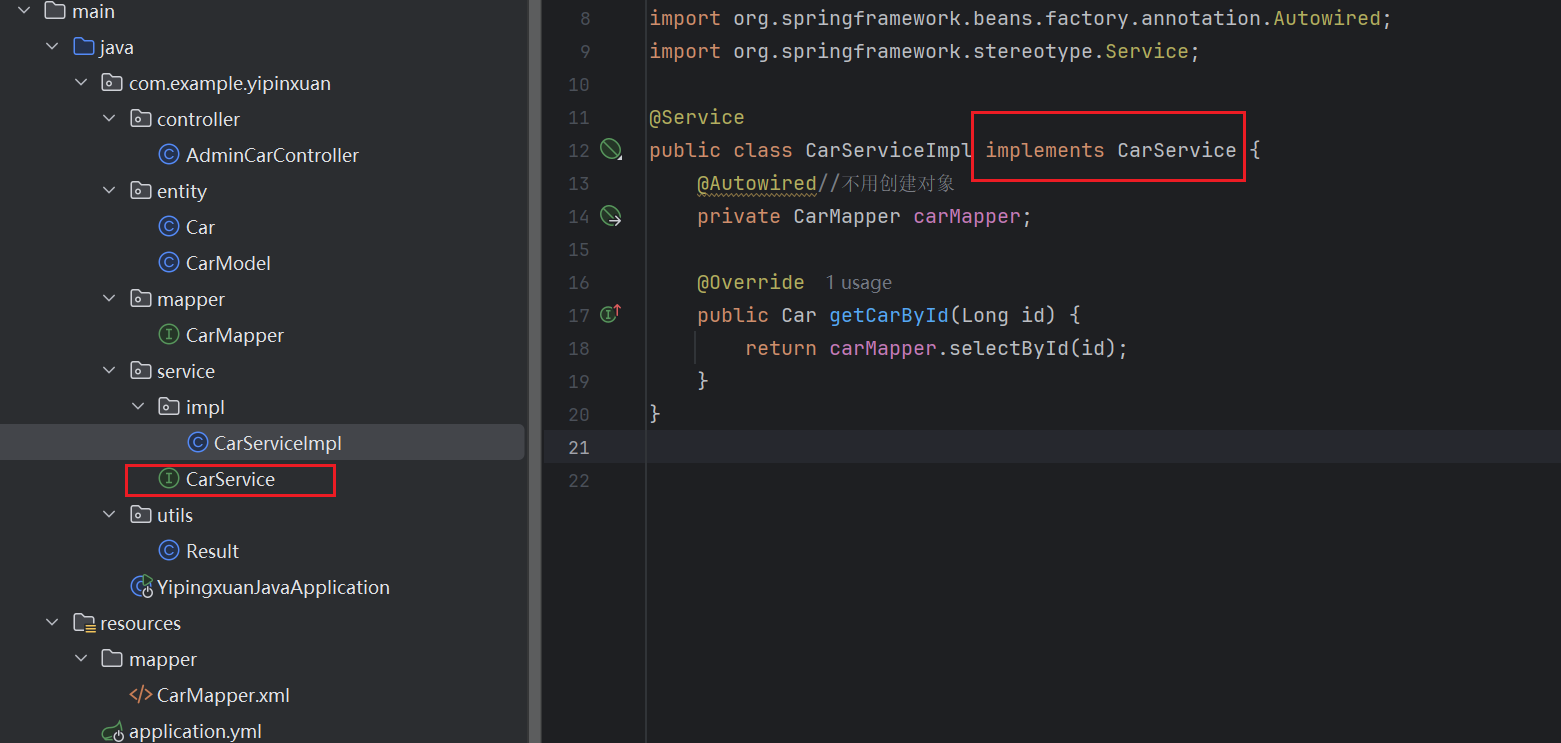Click CarService in the implements clause
This screenshot has height=743, width=1561.
[1177, 150]
